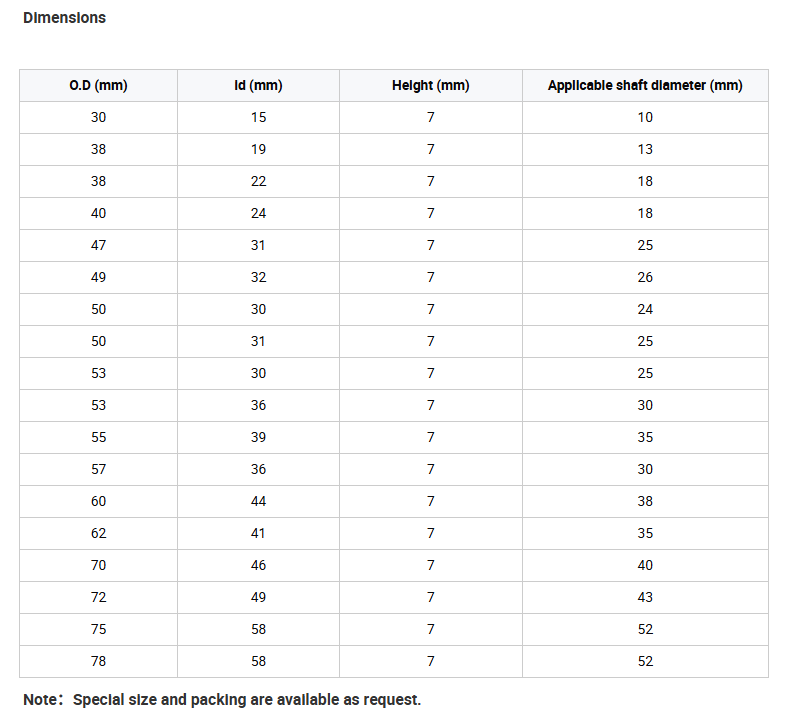Click Applicable shaft diameter (mm) header

point(645,85)
